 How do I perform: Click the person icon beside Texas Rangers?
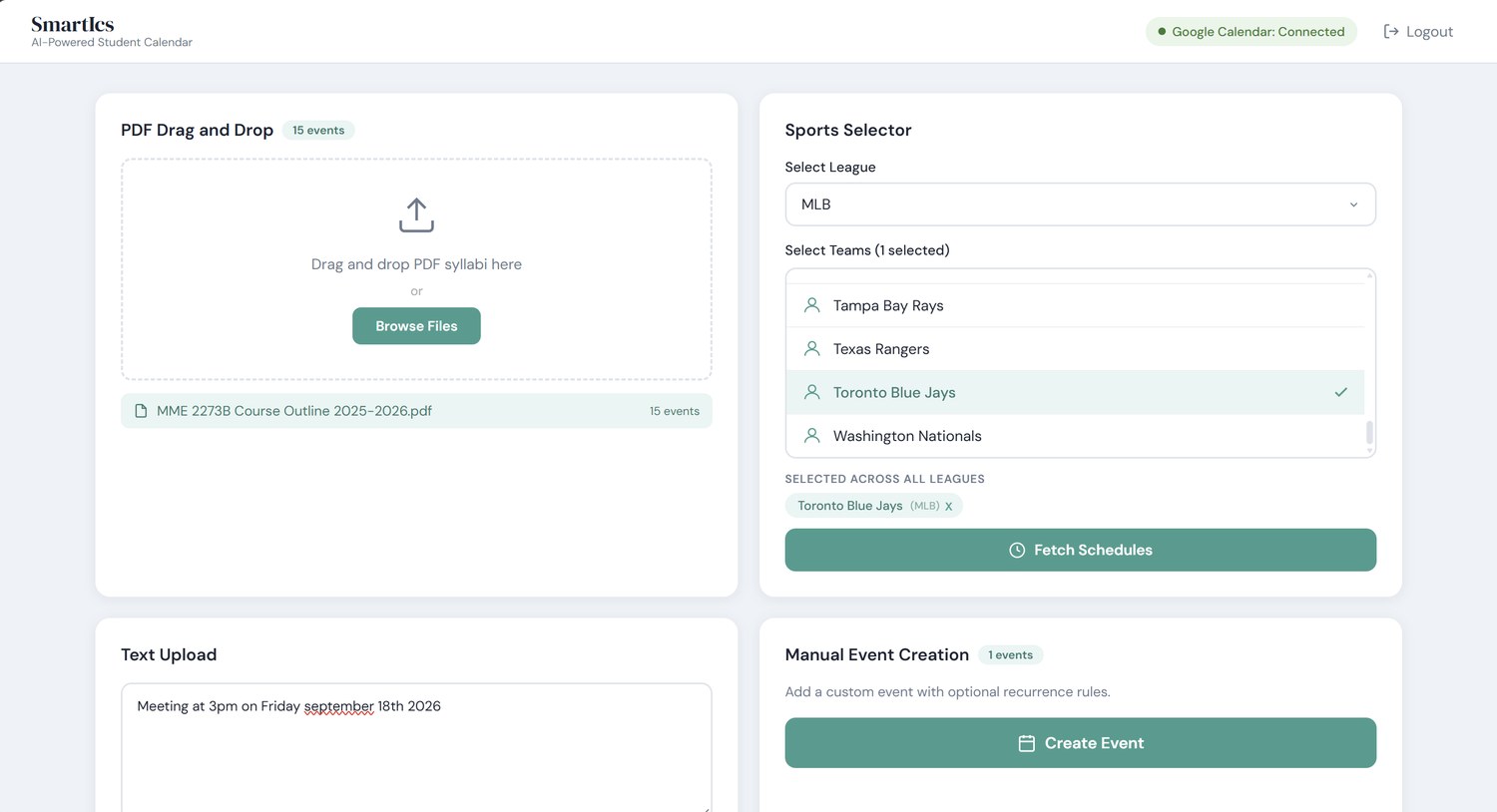click(x=812, y=349)
